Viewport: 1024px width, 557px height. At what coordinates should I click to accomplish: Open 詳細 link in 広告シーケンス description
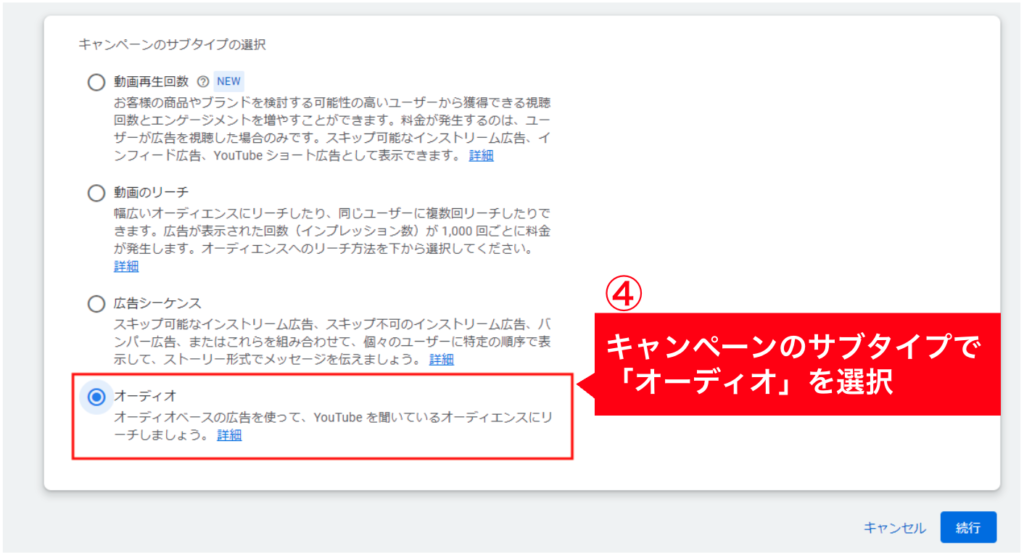point(441,360)
